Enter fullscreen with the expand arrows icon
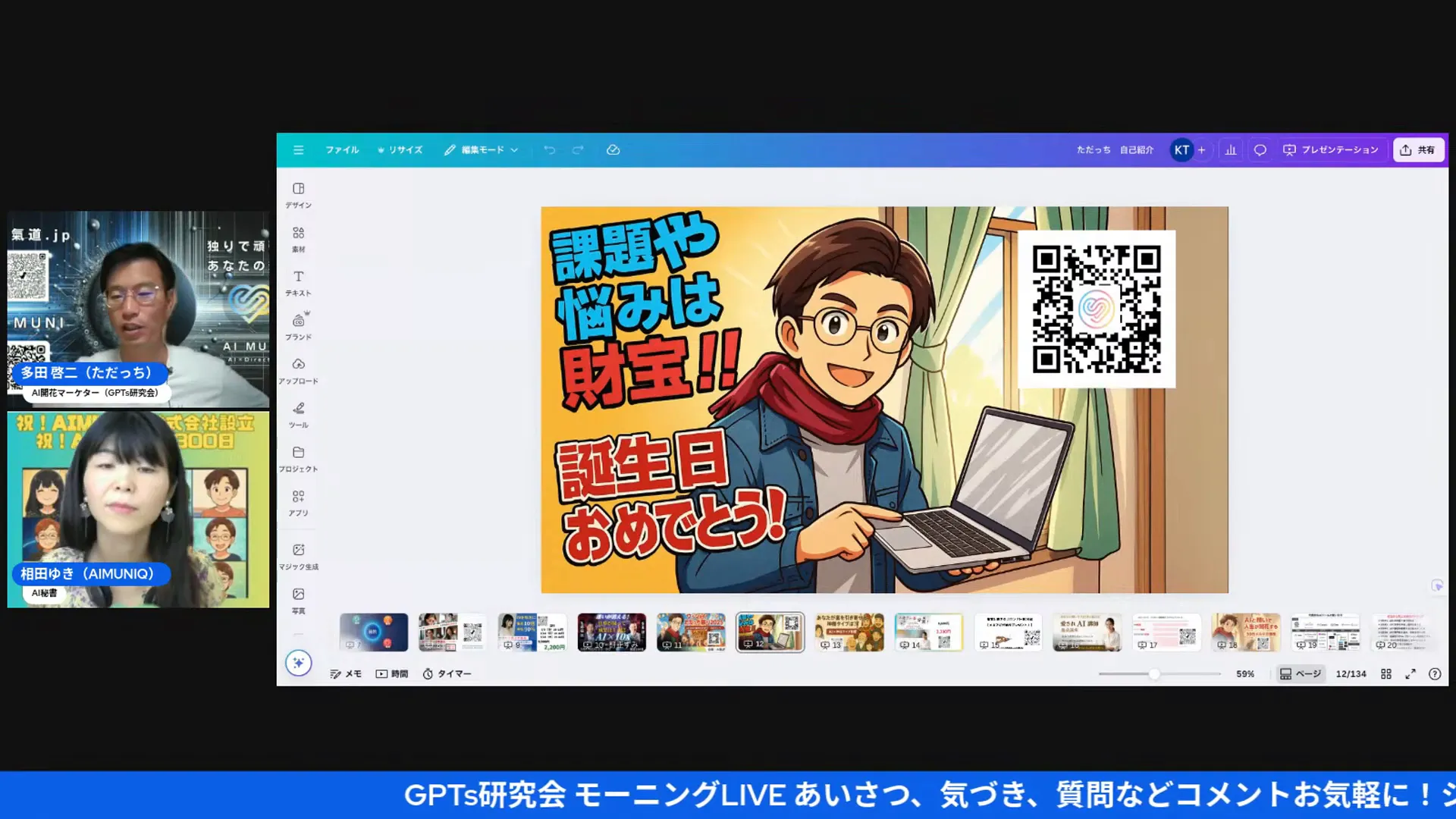Viewport: 1456px width, 819px height. coord(1410,673)
